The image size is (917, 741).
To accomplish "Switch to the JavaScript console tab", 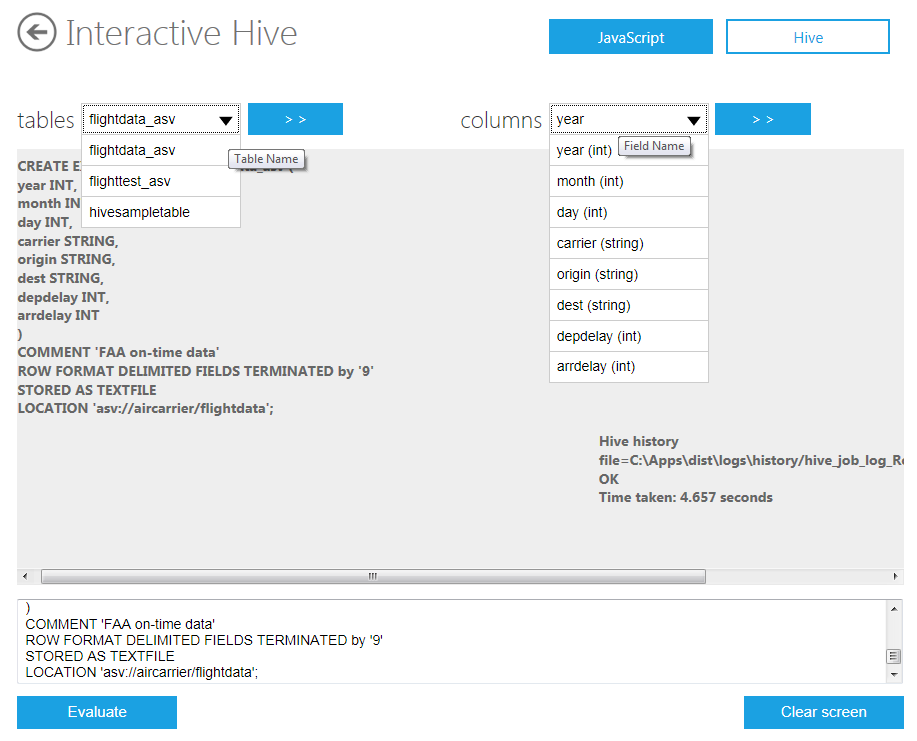I will 630,37.
